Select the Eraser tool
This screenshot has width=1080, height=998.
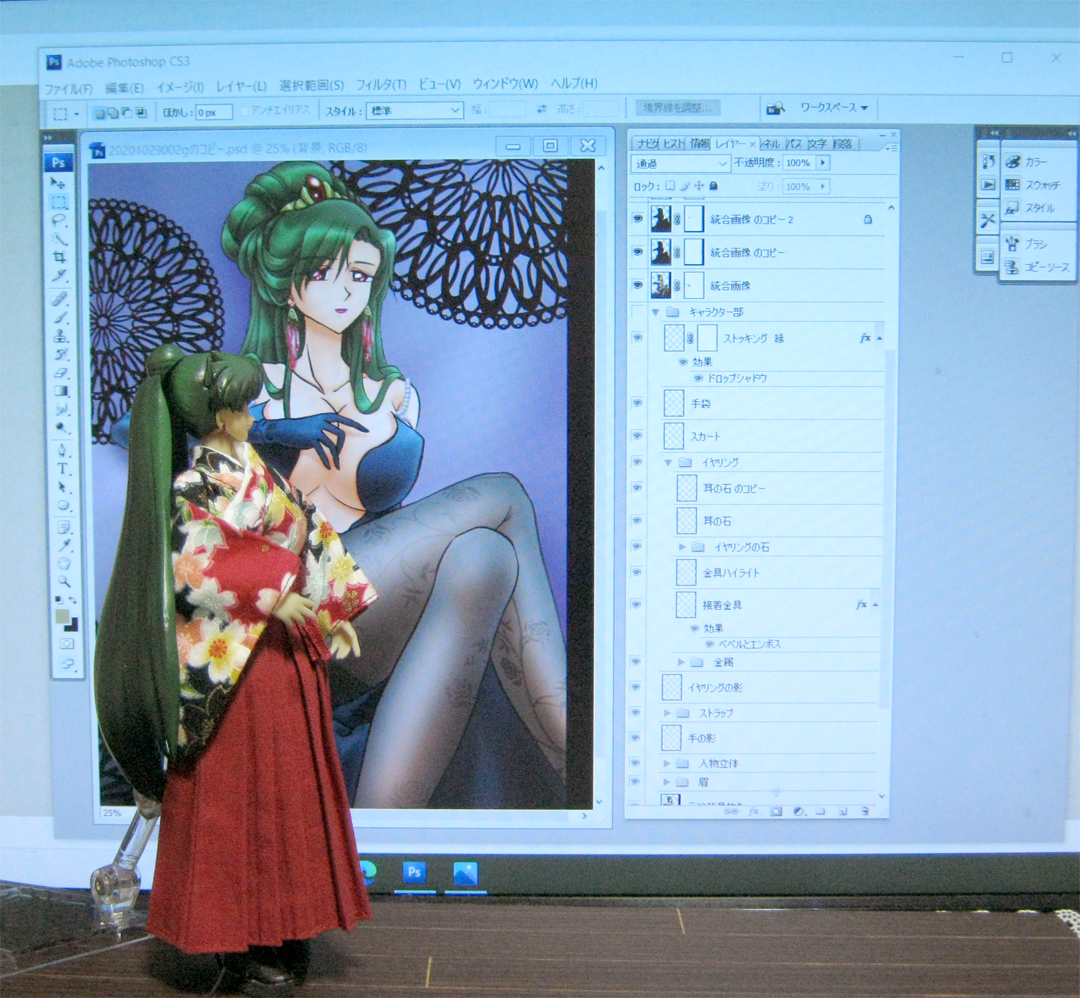coord(61,373)
